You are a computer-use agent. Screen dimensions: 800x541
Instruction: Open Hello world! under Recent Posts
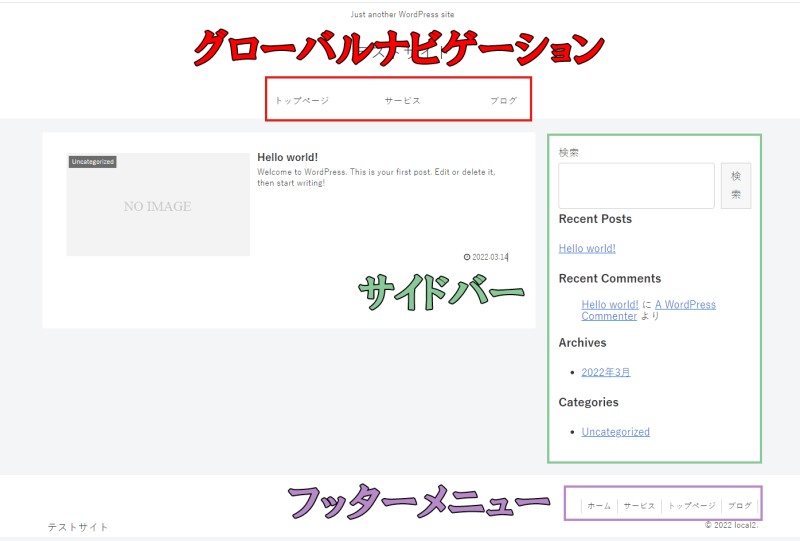coord(587,248)
